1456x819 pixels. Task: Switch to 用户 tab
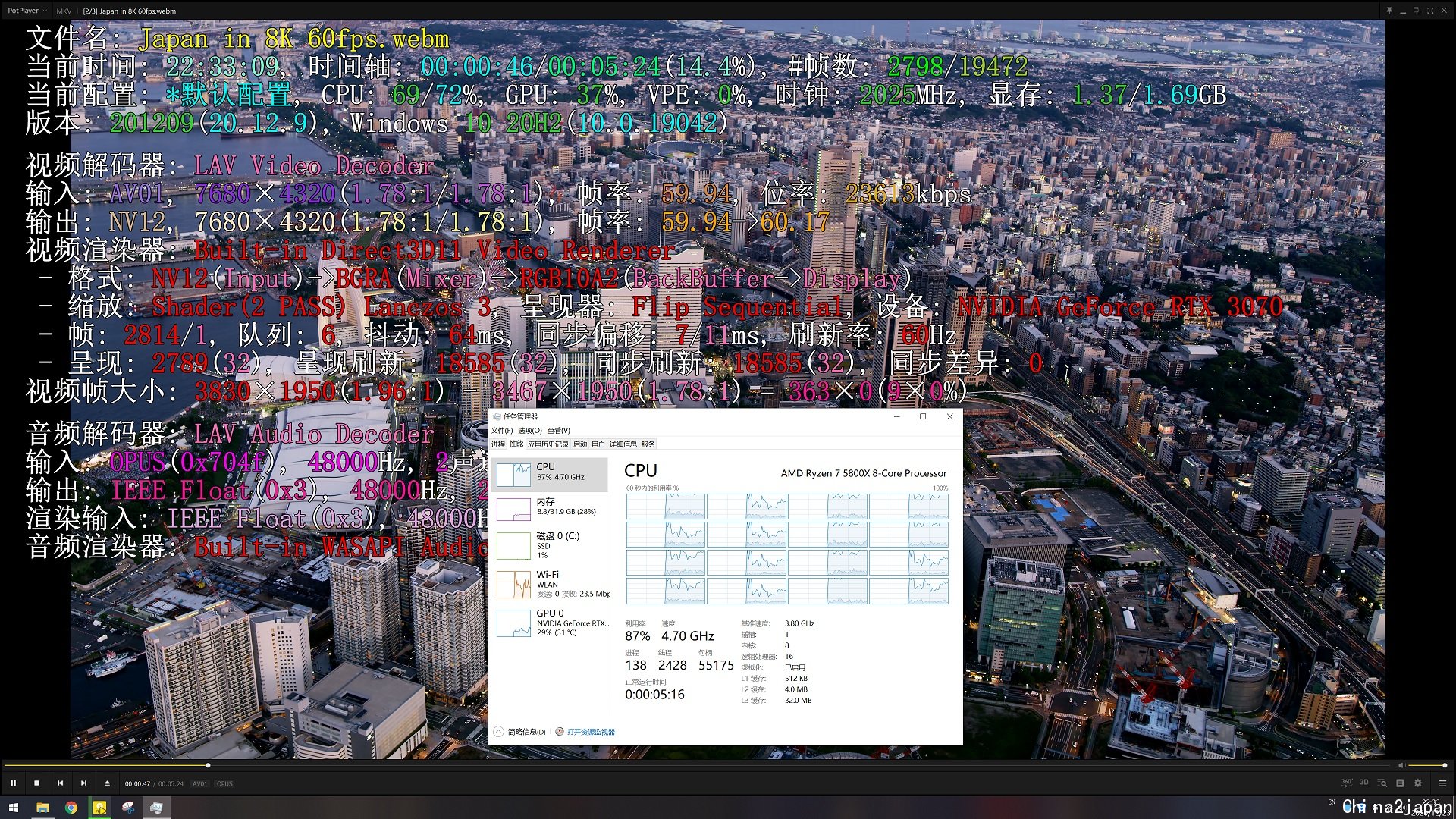[598, 444]
